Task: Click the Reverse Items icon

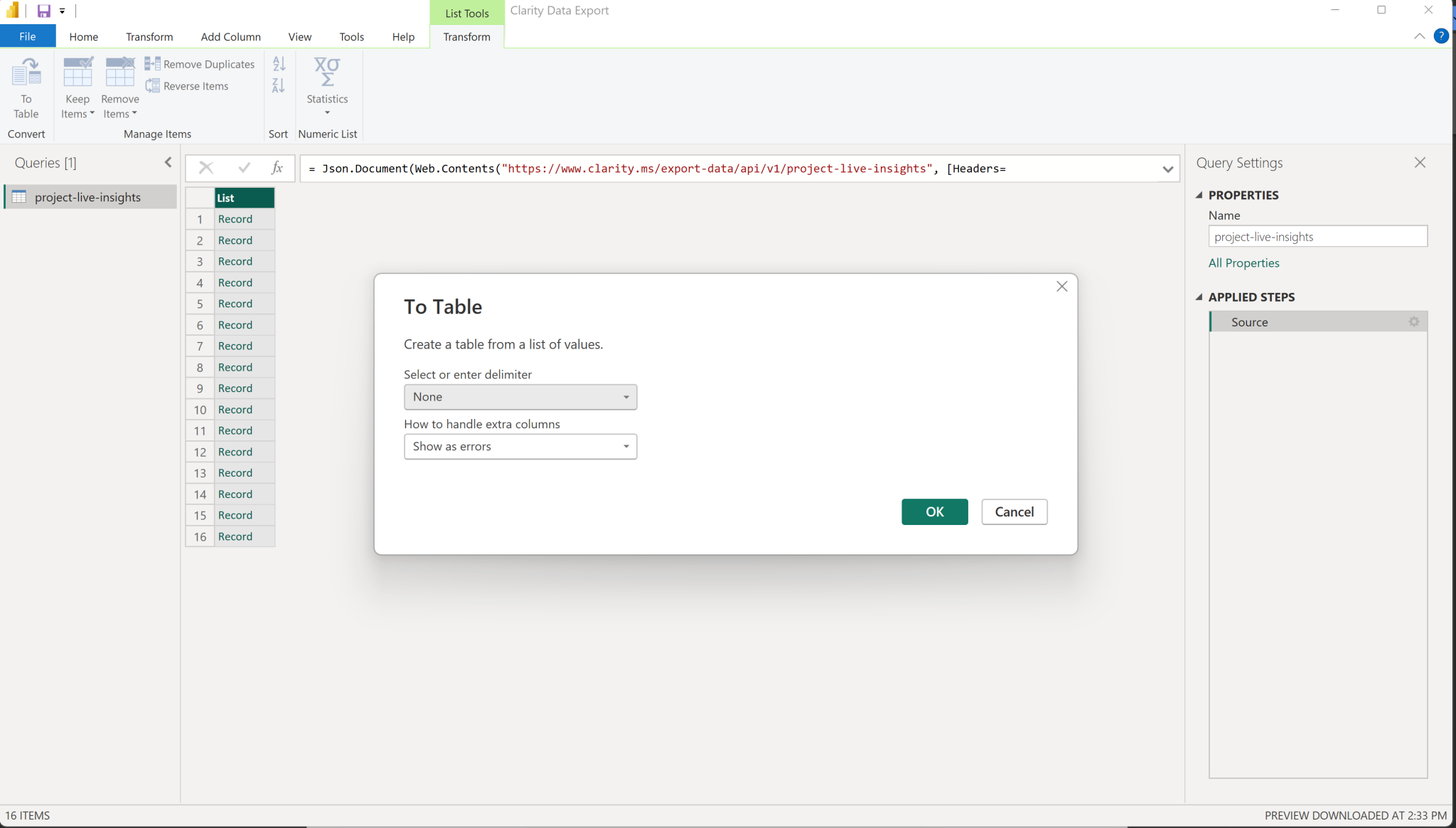Action: coord(153,85)
